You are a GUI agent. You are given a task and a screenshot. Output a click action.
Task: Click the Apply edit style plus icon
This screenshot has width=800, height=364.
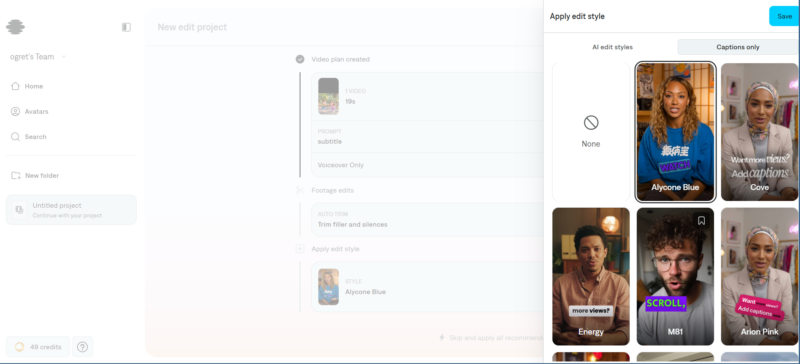(x=300, y=249)
